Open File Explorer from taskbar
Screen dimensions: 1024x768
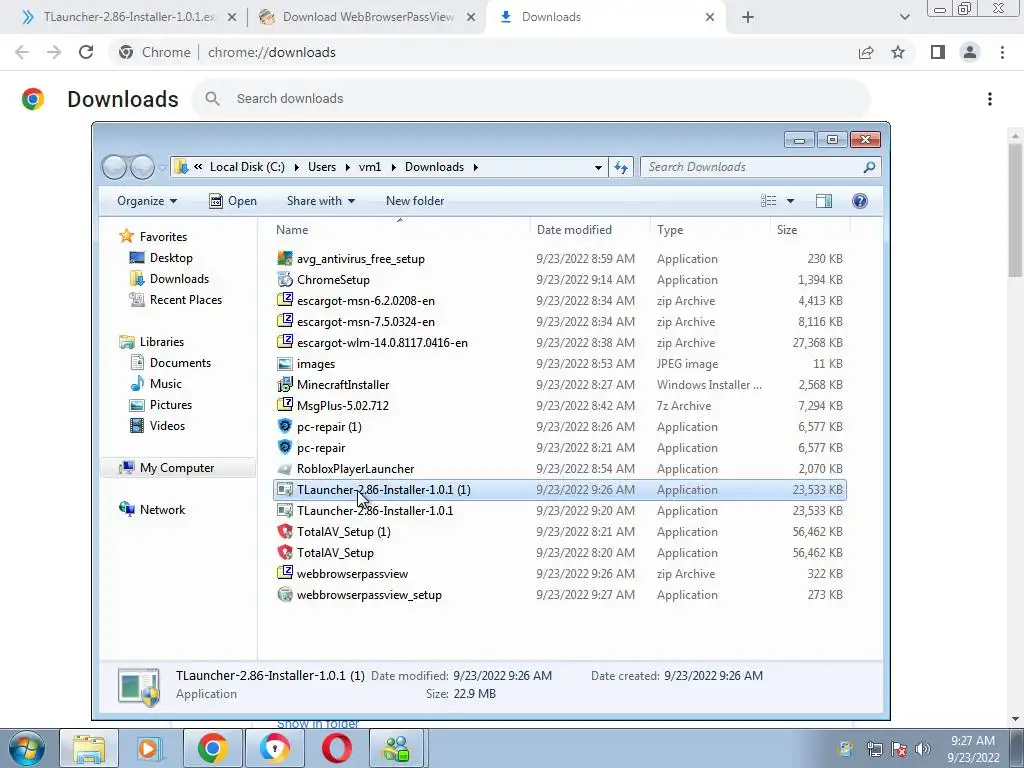[89, 748]
